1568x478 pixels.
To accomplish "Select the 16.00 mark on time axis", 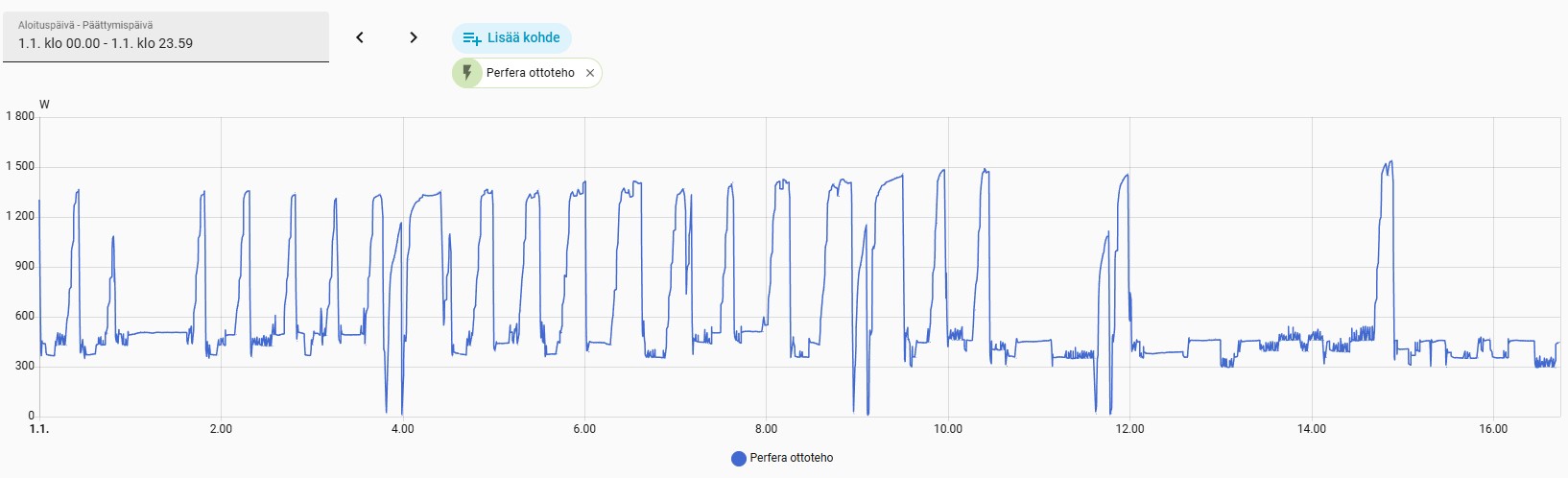I will [x=1493, y=429].
